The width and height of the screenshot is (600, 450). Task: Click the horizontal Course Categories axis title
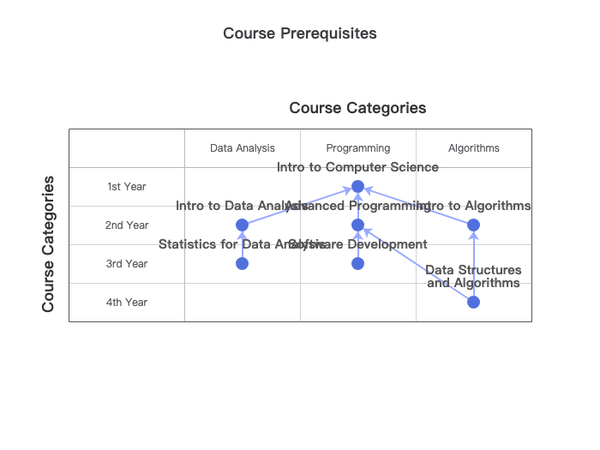tap(357, 108)
